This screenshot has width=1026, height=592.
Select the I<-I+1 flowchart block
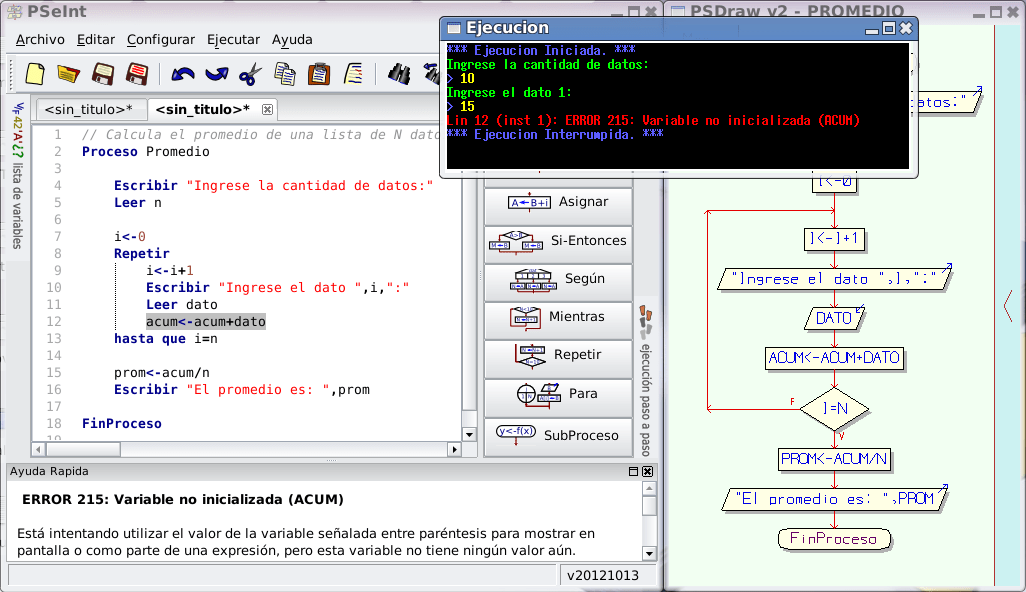point(834,238)
